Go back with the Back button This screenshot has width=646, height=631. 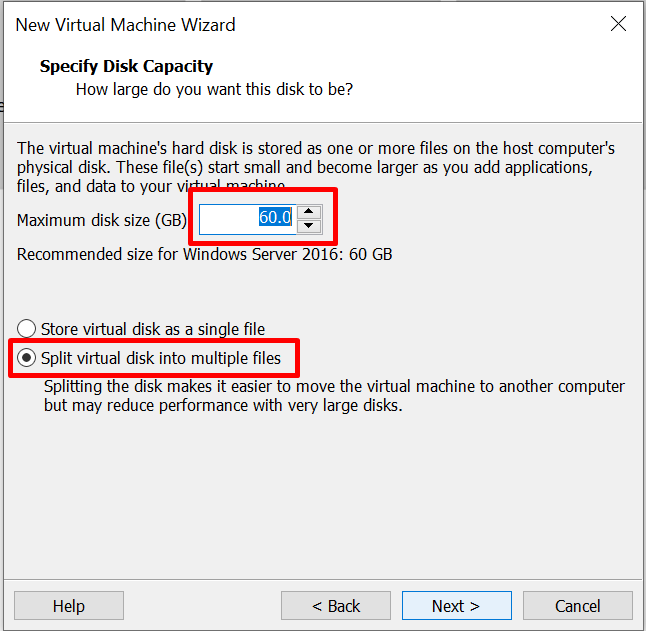point(336,606)
